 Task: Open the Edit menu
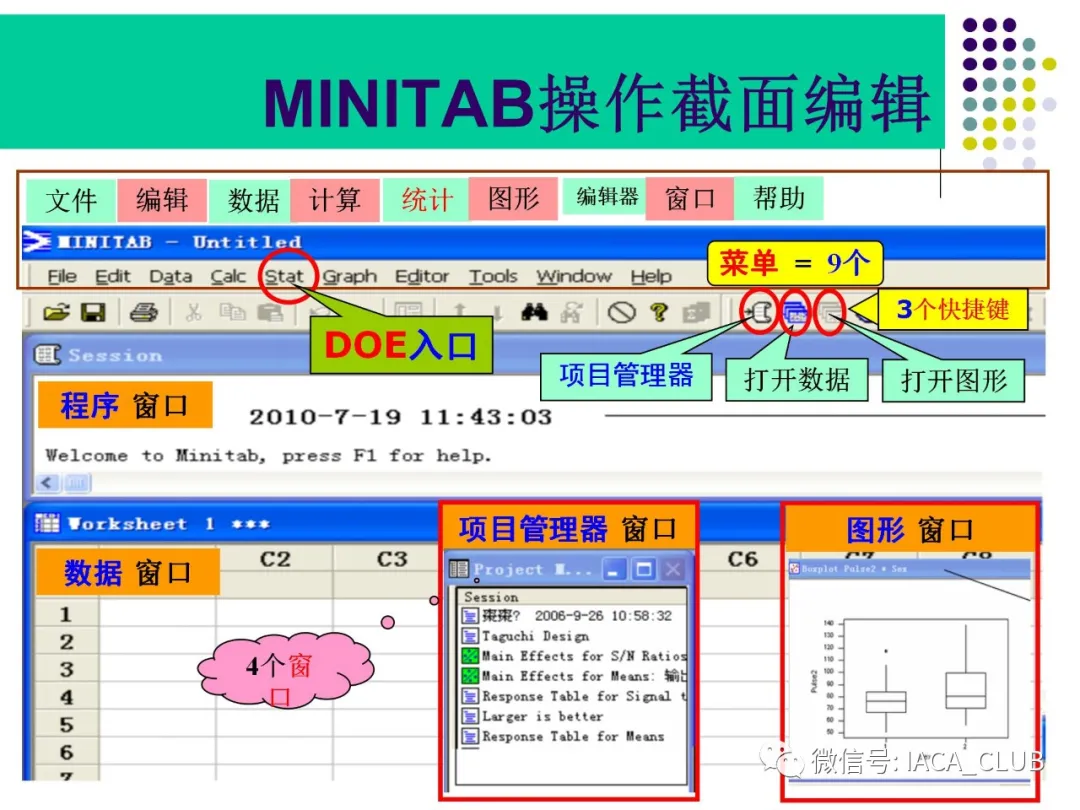coord(112,276)
